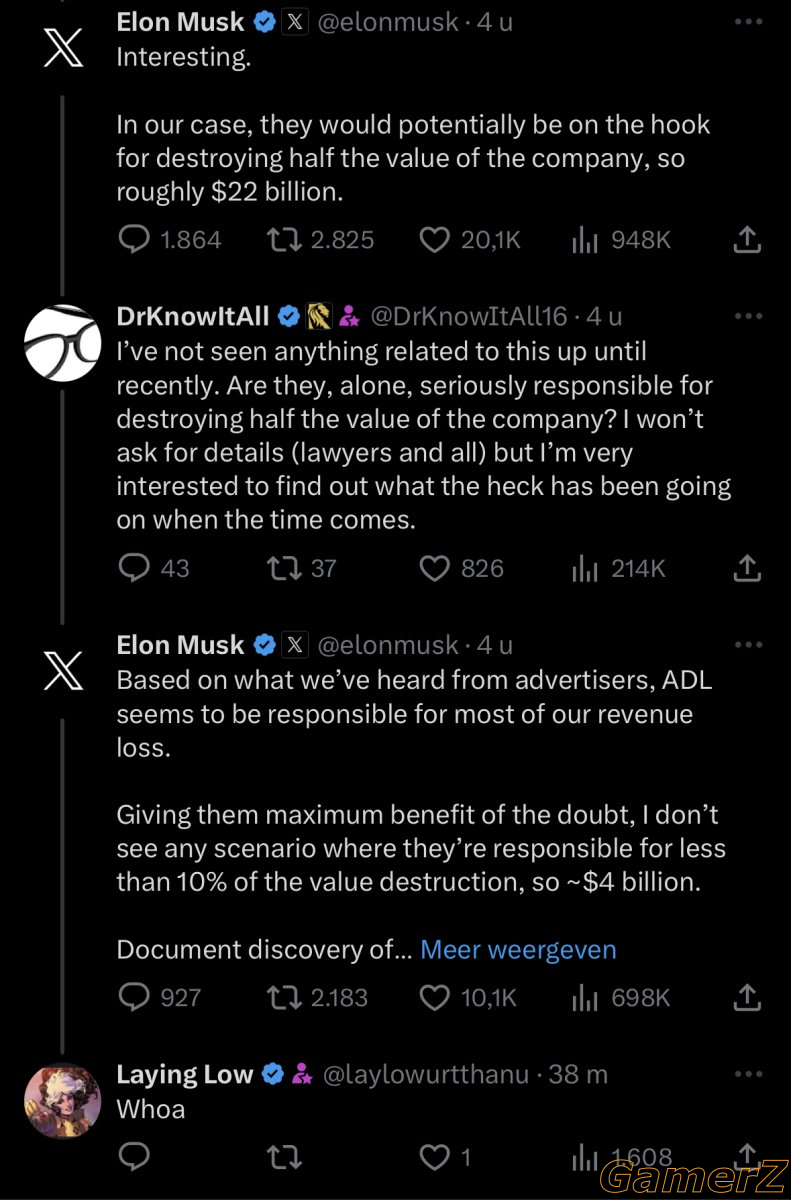Share the first Elon Musk tweet
791x1200 pixels.
[x=748, y=240]
